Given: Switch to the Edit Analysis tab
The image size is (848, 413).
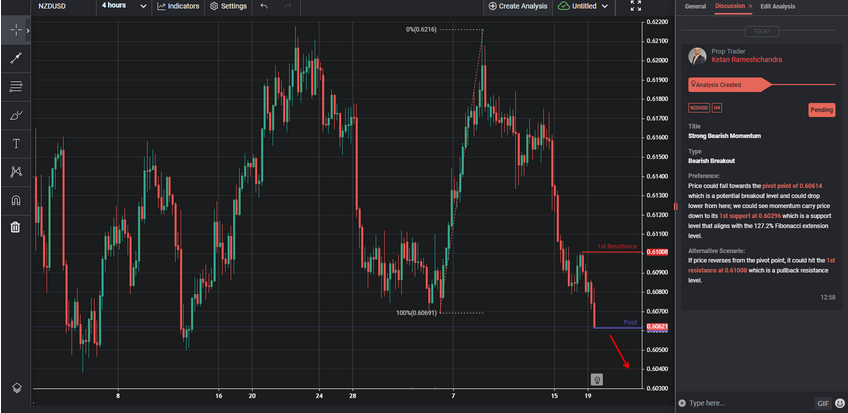Looking at the screenshot, I should 778,6.
